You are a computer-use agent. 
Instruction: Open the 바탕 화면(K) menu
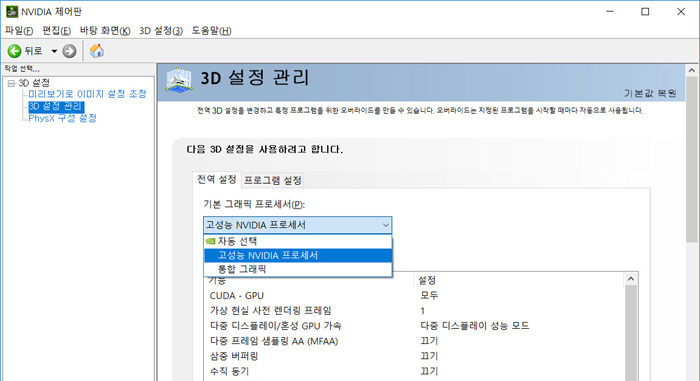(x=105, y=31)
